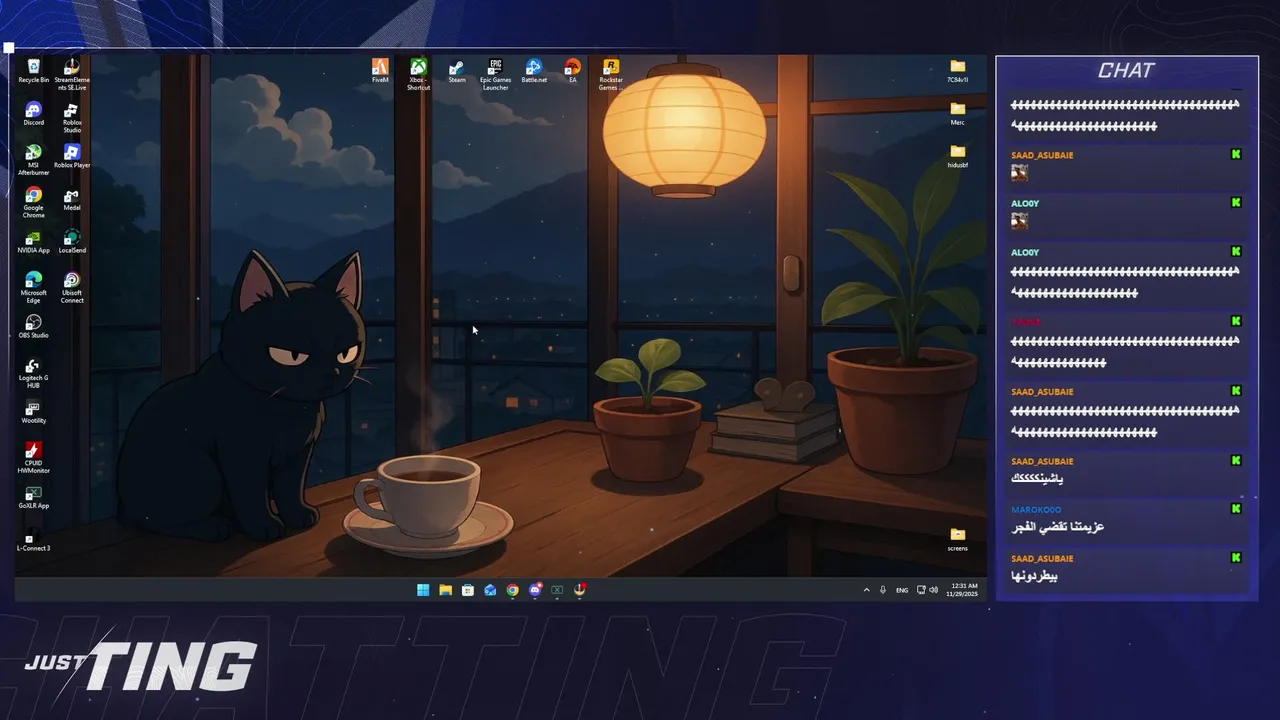Image resolution: width=1280 pixels, height=720 pixels.
Task: Launch StreamElements SE.Live from the desktop
Action: click(72, 74)
